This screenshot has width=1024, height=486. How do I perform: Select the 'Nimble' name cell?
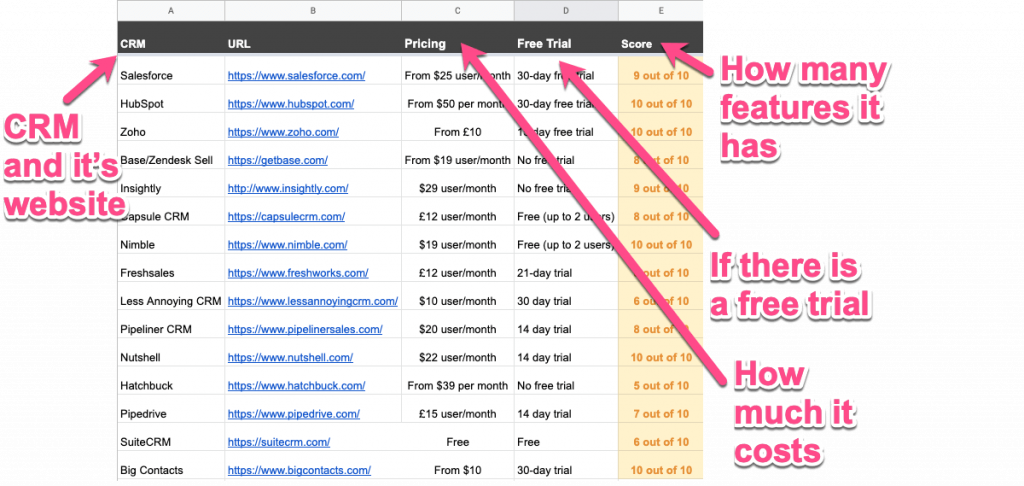coord(171,240)
